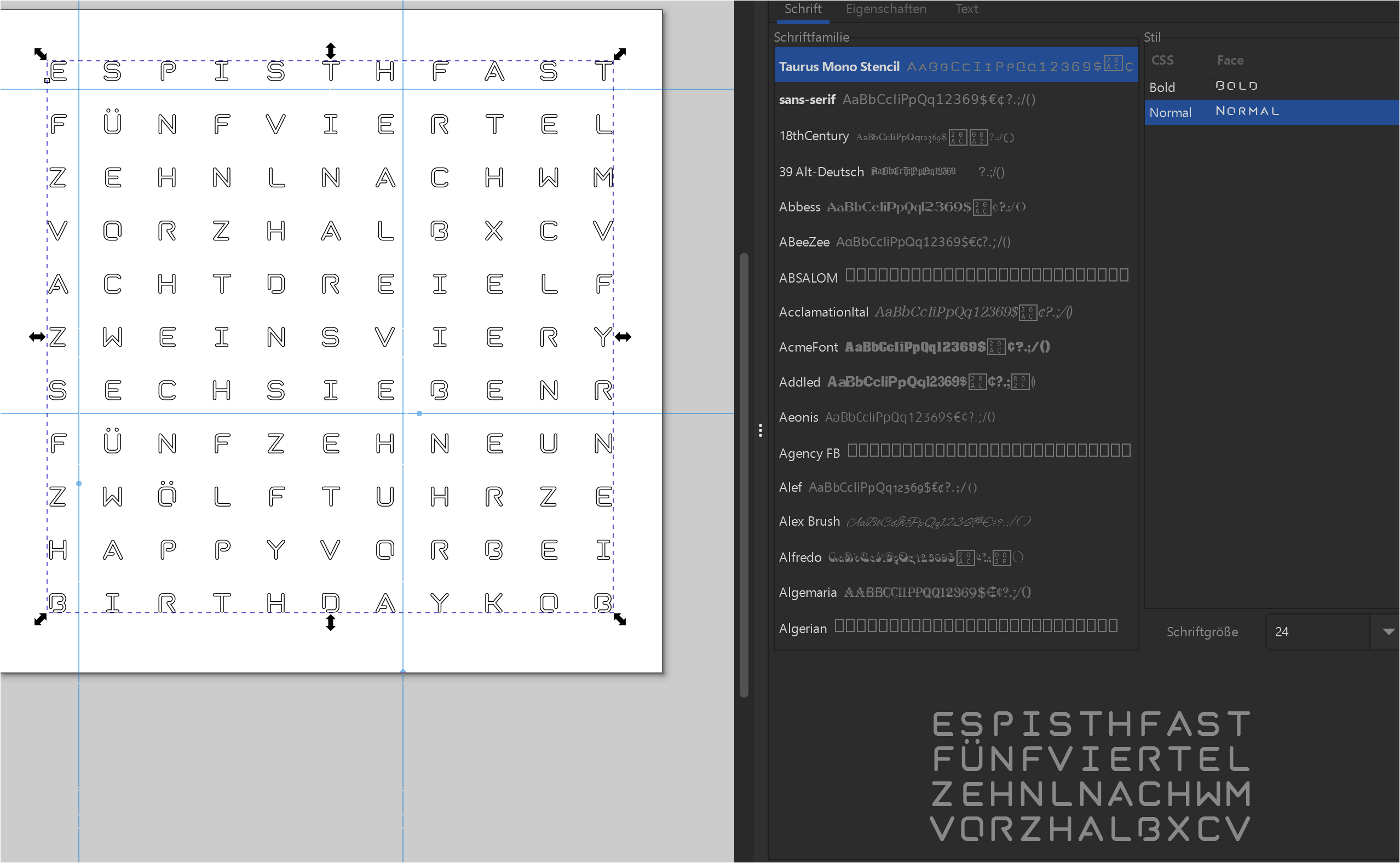Open the Eigenschaften tab
The width and height of the screenshot is (1400, 863).
coord(886,9)
